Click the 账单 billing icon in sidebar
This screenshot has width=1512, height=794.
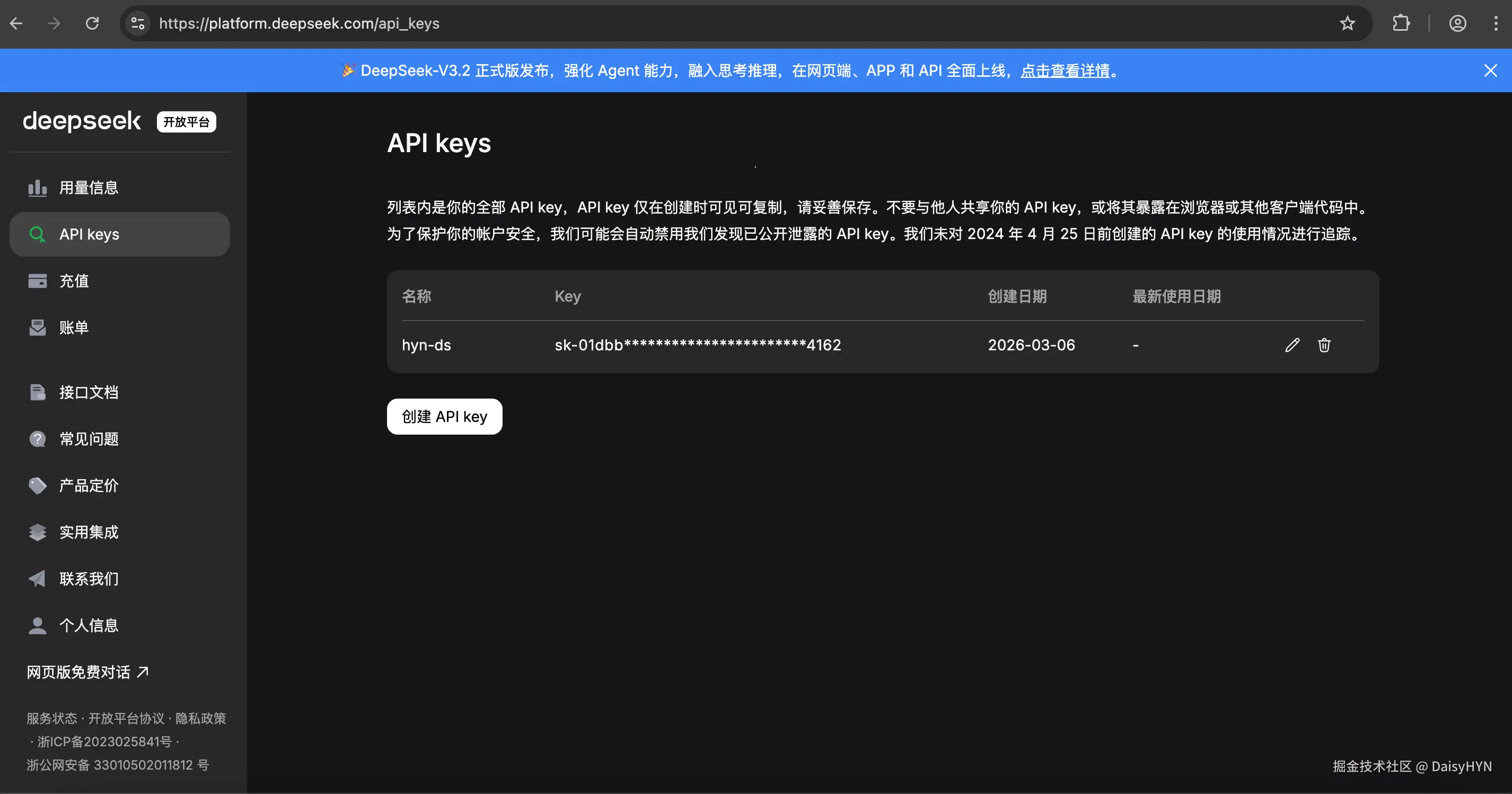(37, 328)
